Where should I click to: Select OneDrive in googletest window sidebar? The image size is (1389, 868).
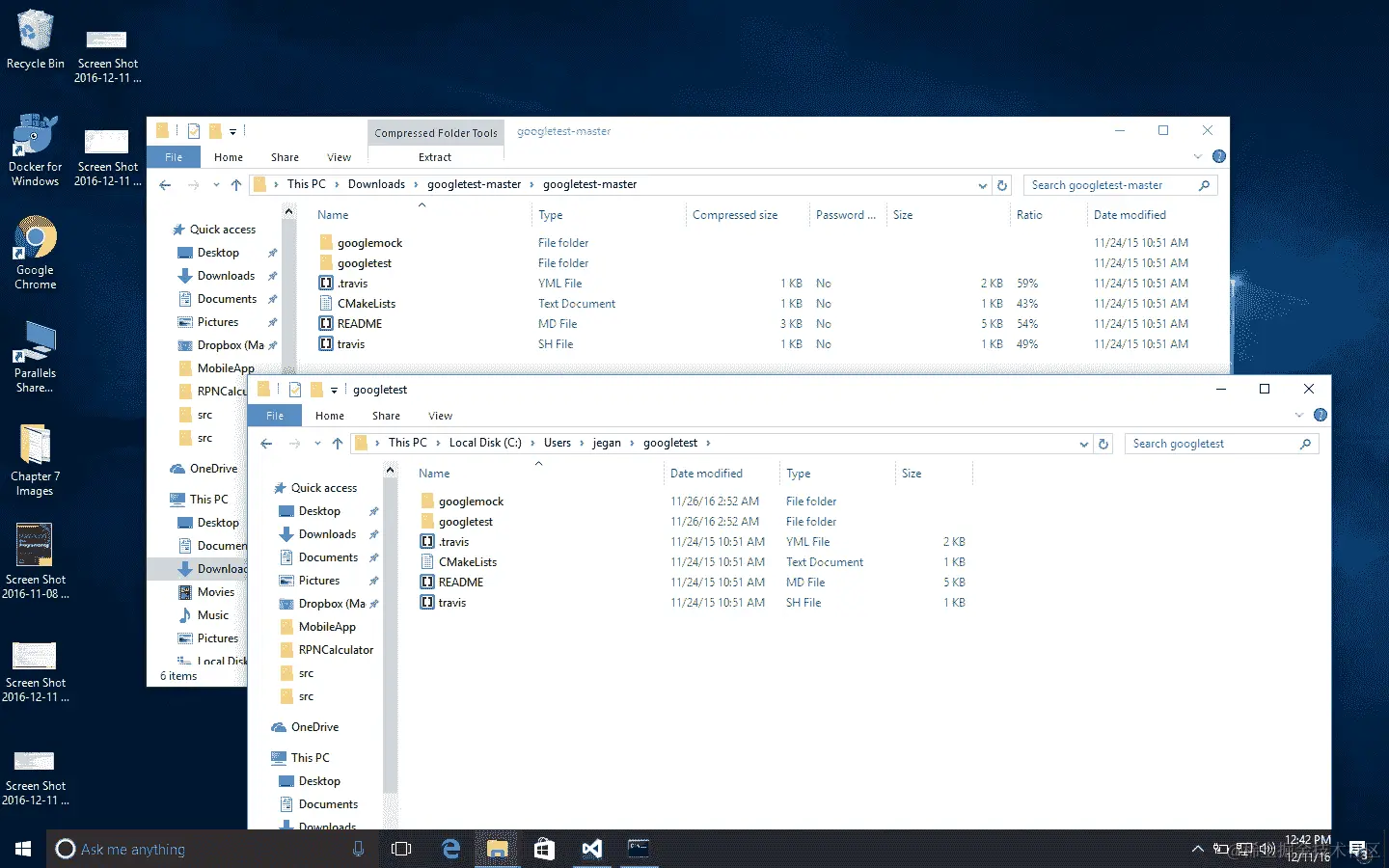click(x=305, y=727)
